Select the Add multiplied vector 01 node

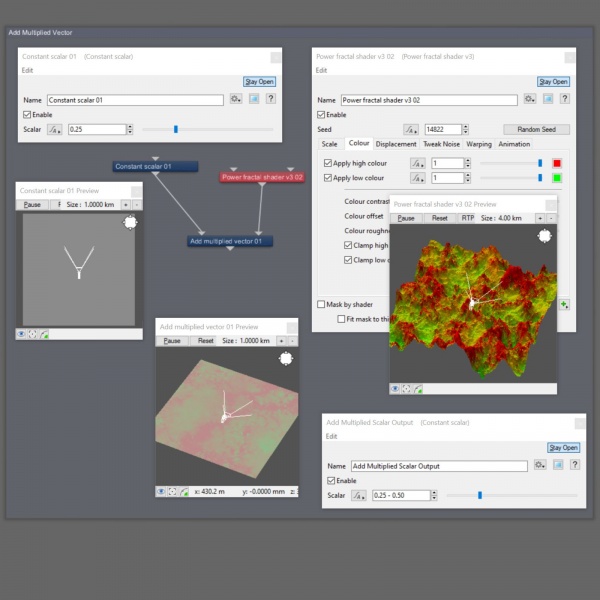(230, 241)
